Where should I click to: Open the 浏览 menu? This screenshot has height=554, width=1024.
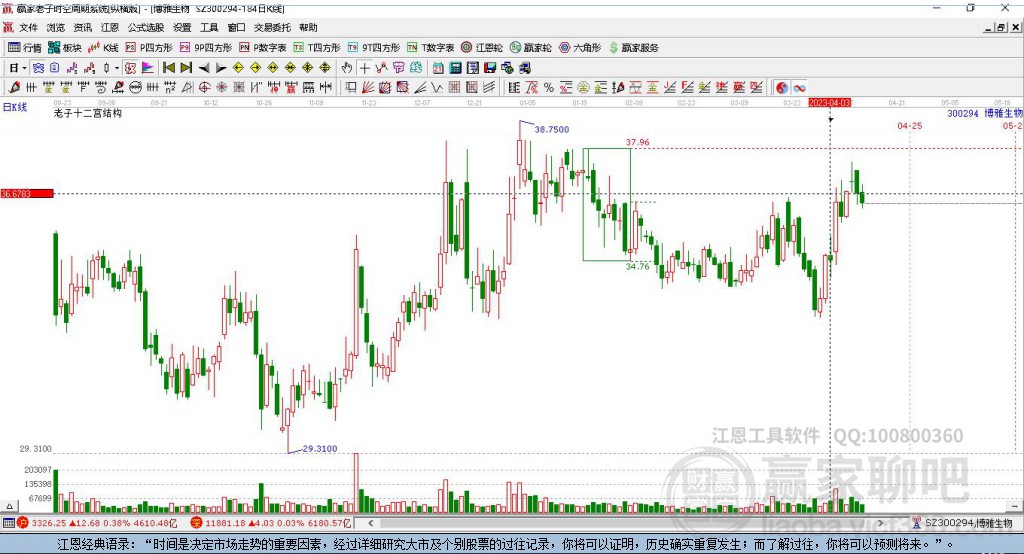point(56,27)
